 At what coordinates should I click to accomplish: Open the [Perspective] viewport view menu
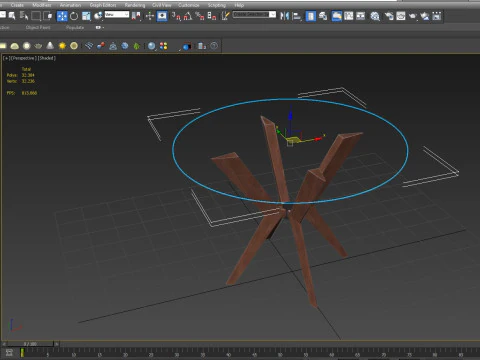click(x=23, y=58)
